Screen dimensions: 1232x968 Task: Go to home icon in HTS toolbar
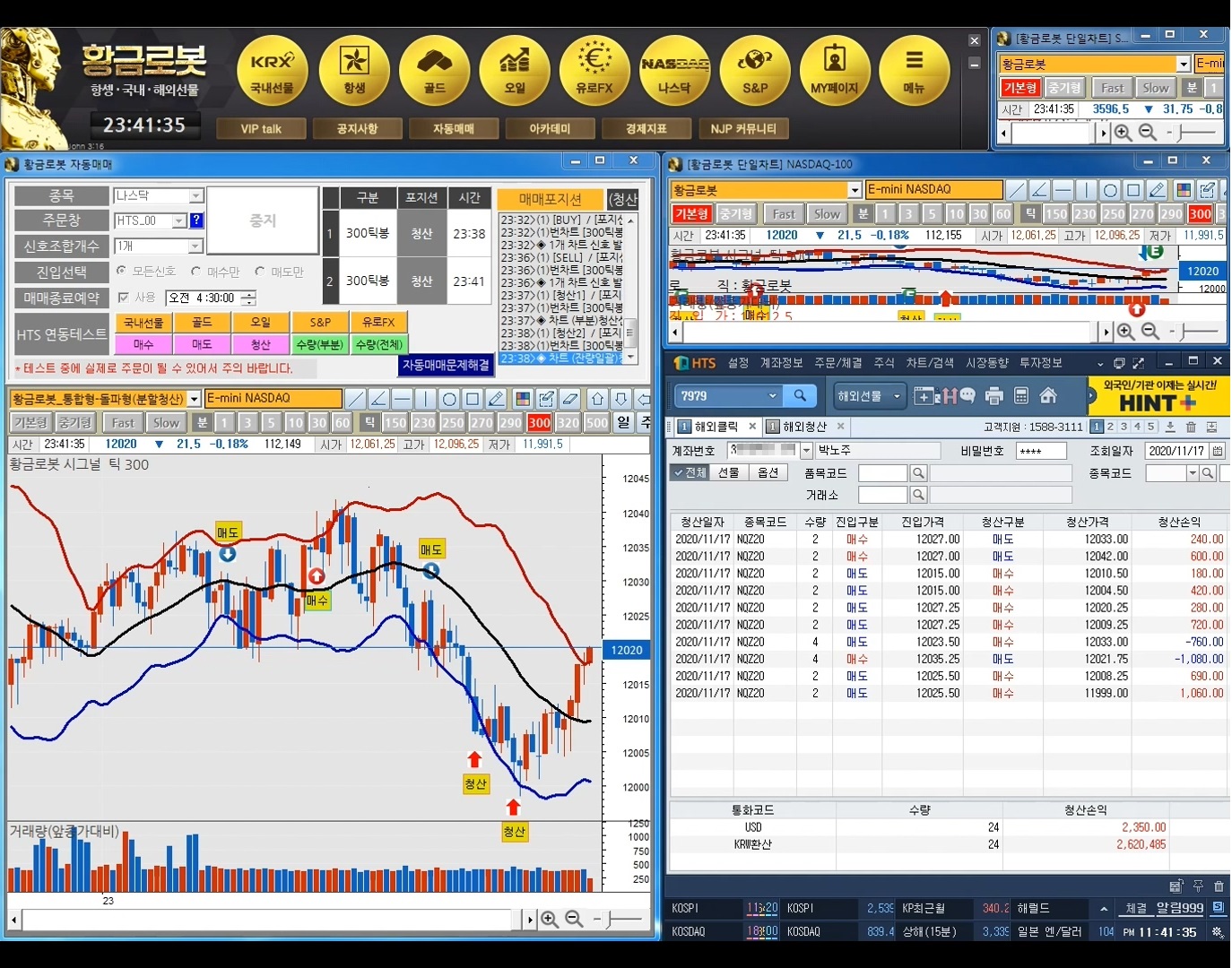click(1048, 395)
